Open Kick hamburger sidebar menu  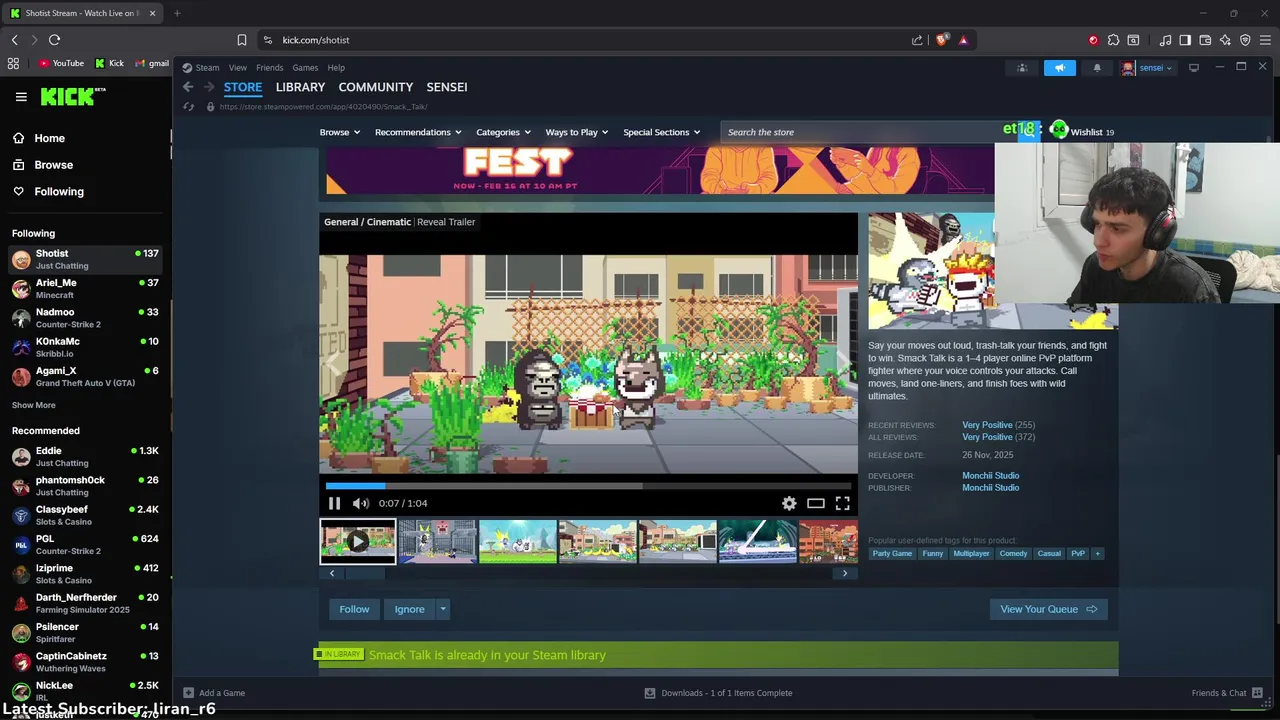pos(21,97)
